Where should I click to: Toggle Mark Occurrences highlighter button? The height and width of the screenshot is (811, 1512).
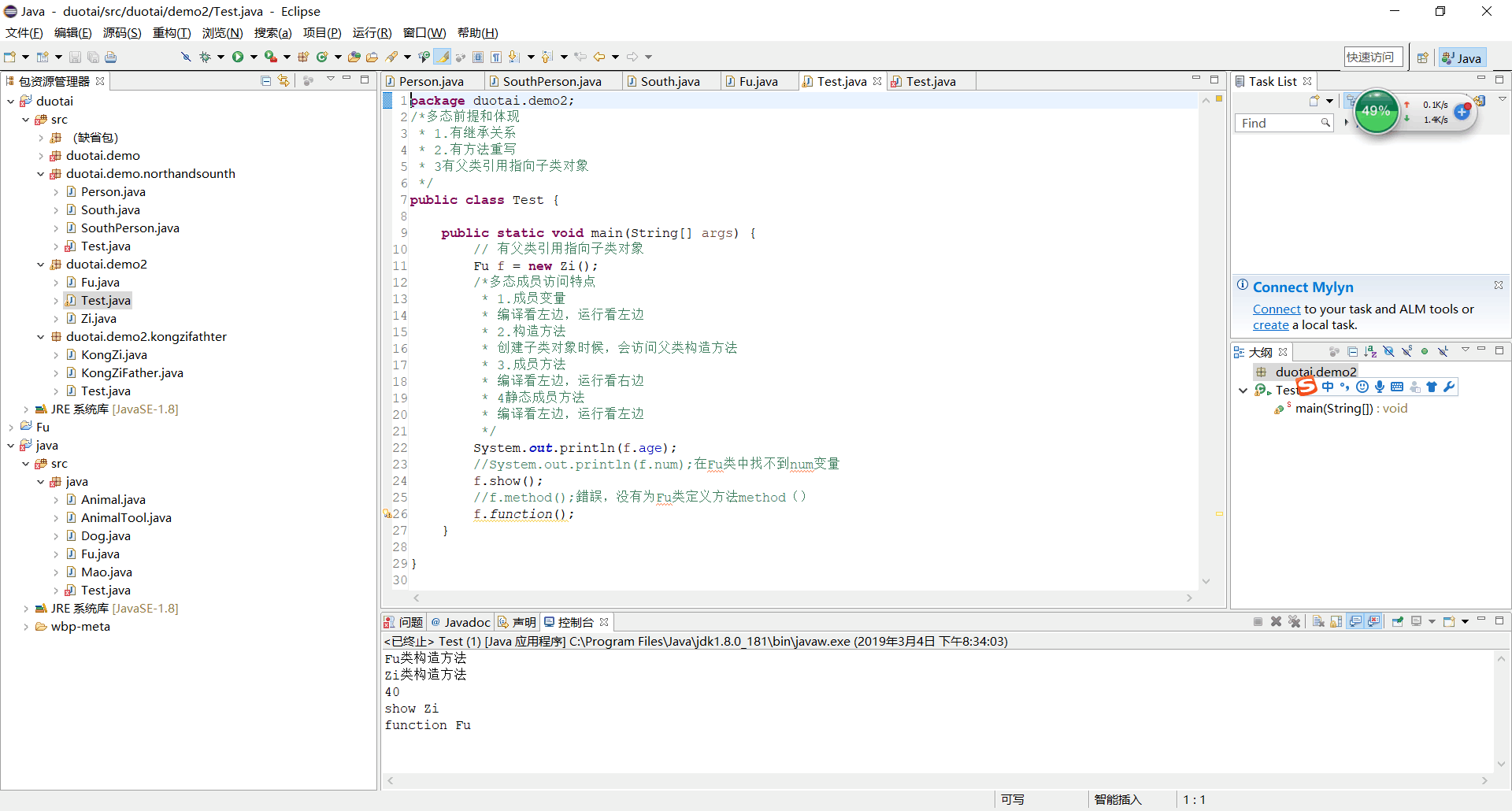[443, 57]
